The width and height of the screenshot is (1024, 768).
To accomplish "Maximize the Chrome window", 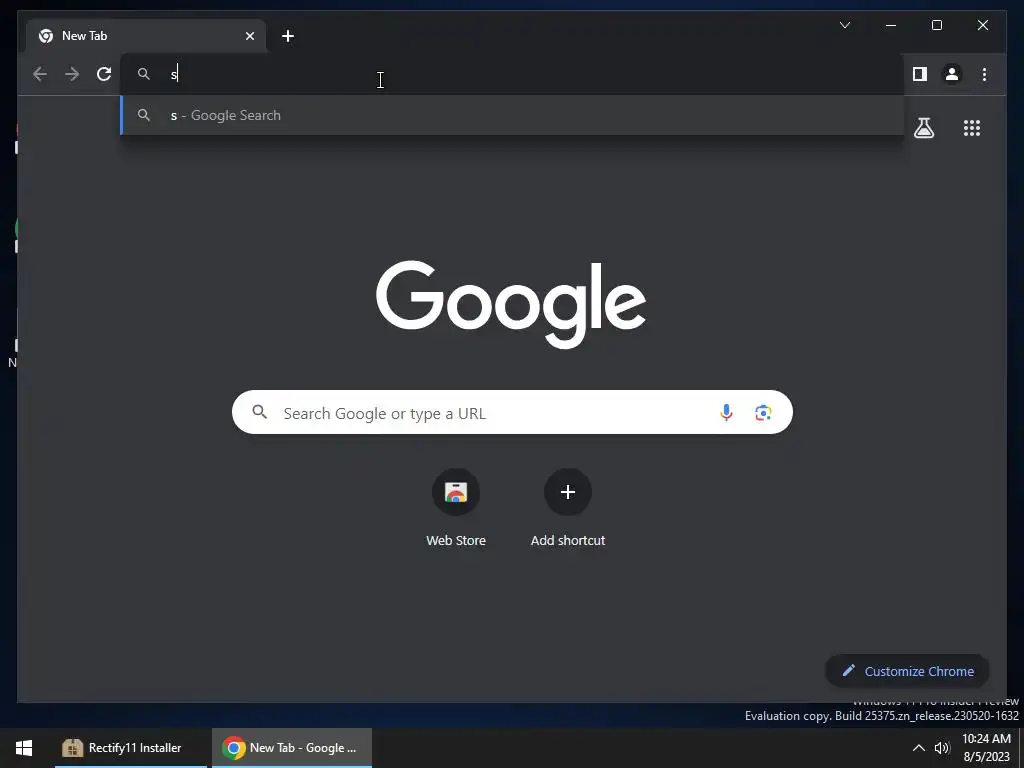I will [x=936, y=25].
